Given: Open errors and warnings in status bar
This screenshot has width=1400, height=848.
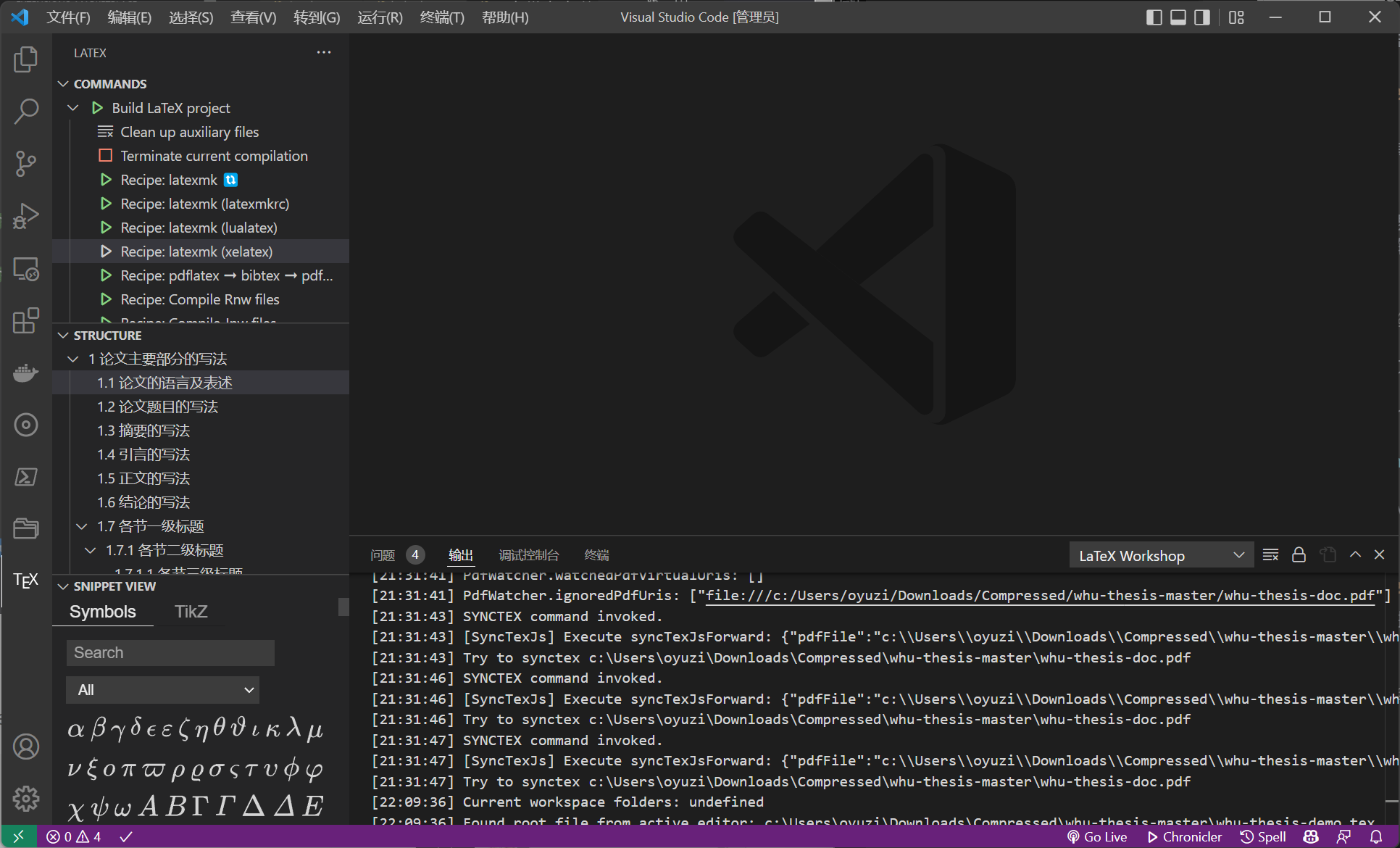Looking at the screenshot, I should 73,836.
